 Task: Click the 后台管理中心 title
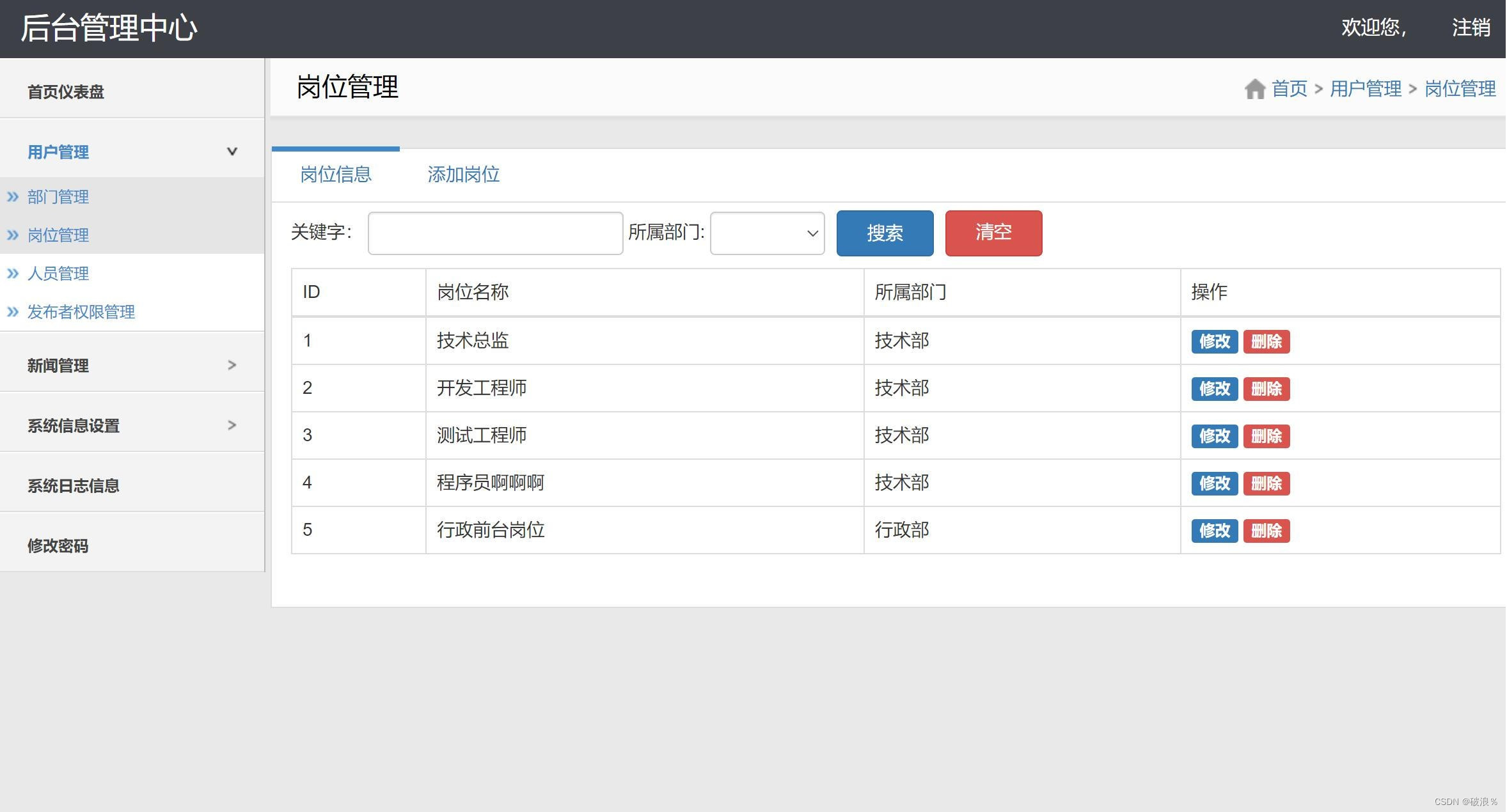pyautogui.click(x=109, y=28)
